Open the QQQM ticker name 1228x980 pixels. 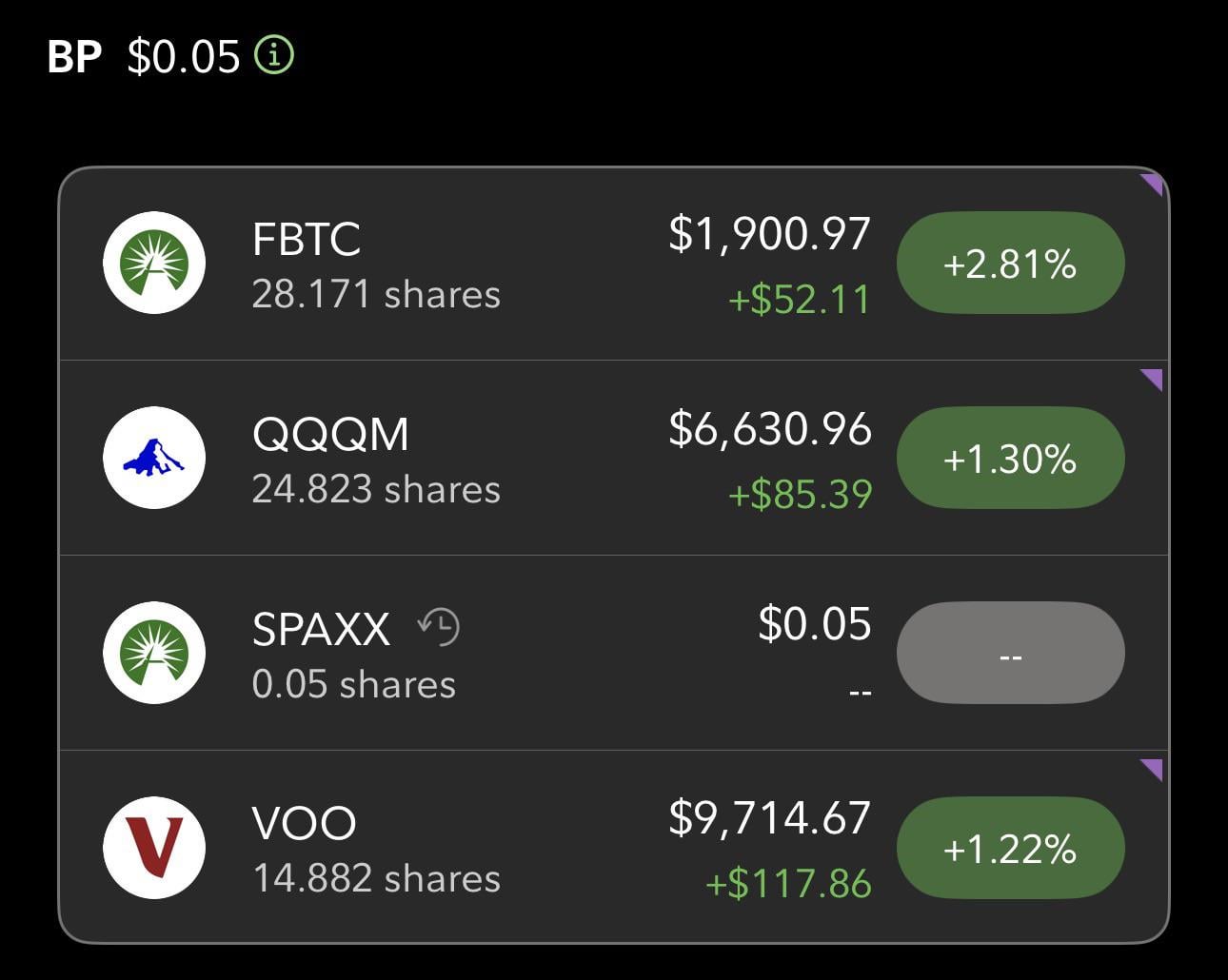(330, 434)
